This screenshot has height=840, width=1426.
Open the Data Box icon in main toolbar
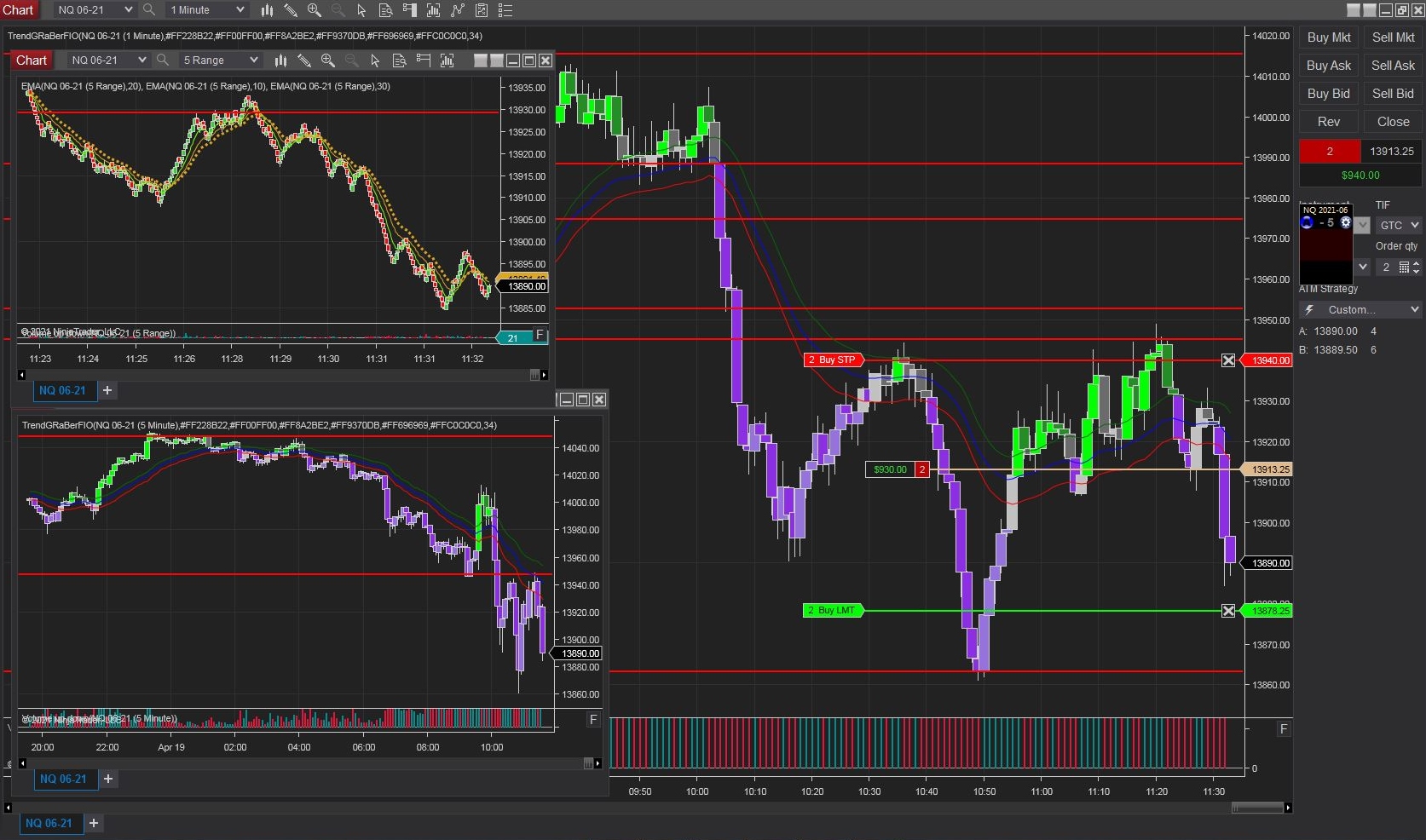coord(385,10)
